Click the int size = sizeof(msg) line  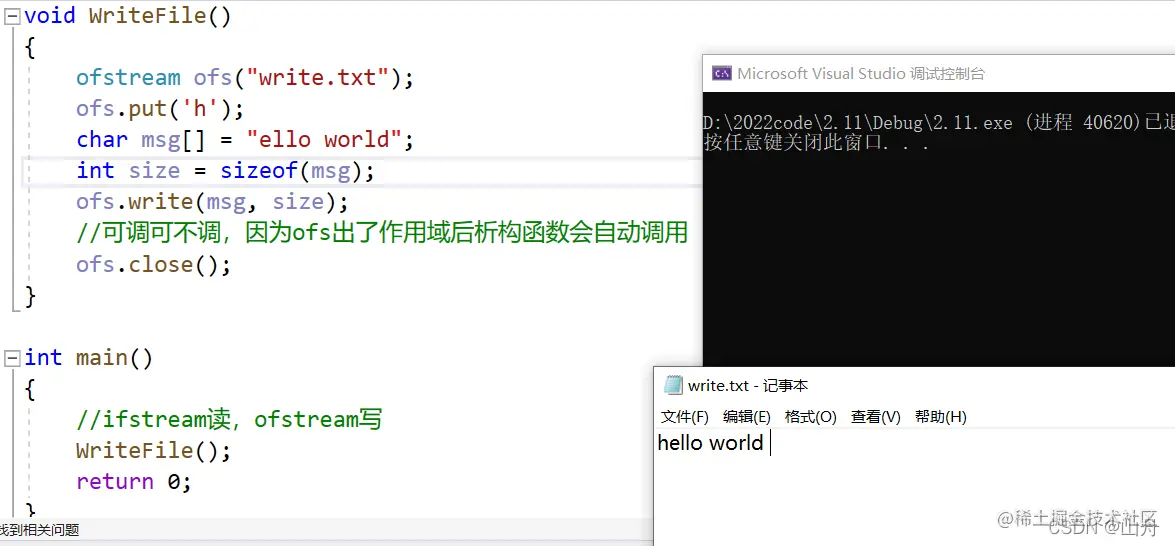pyautogui.click(x=225, y=172)
